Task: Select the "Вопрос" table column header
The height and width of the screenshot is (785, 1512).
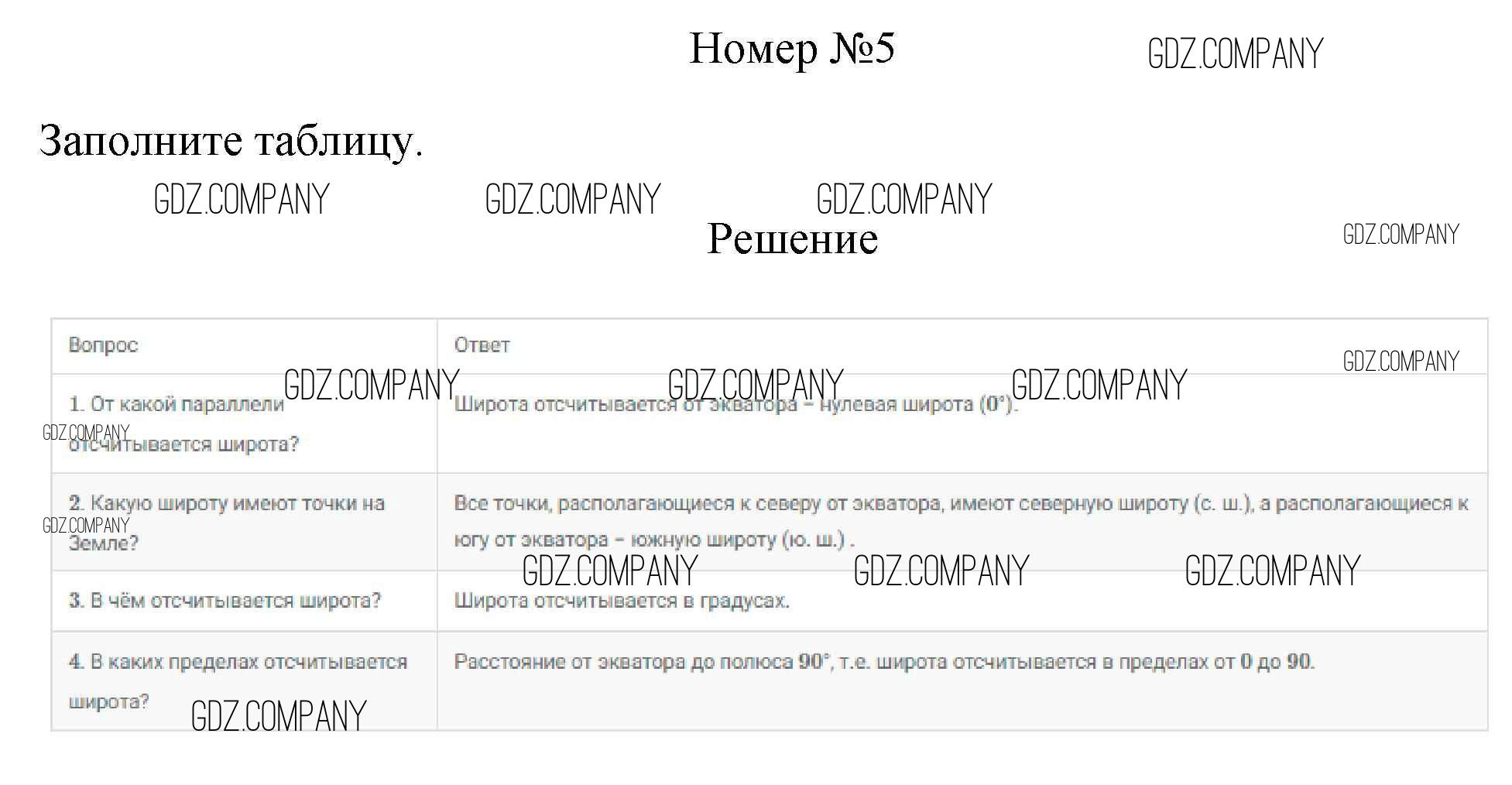Action: coord(103,345)
